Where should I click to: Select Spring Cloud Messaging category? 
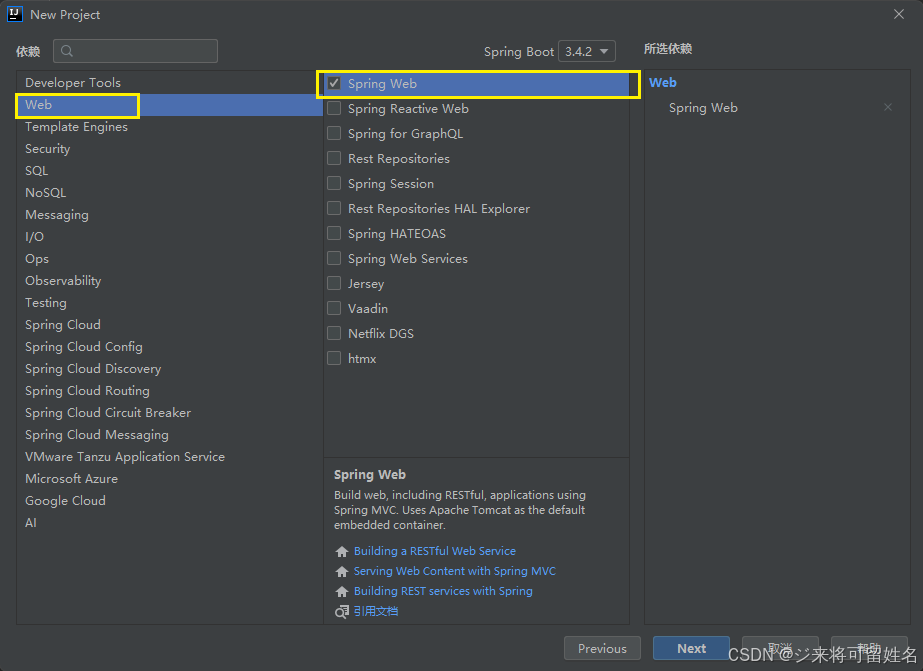point(170,435)
